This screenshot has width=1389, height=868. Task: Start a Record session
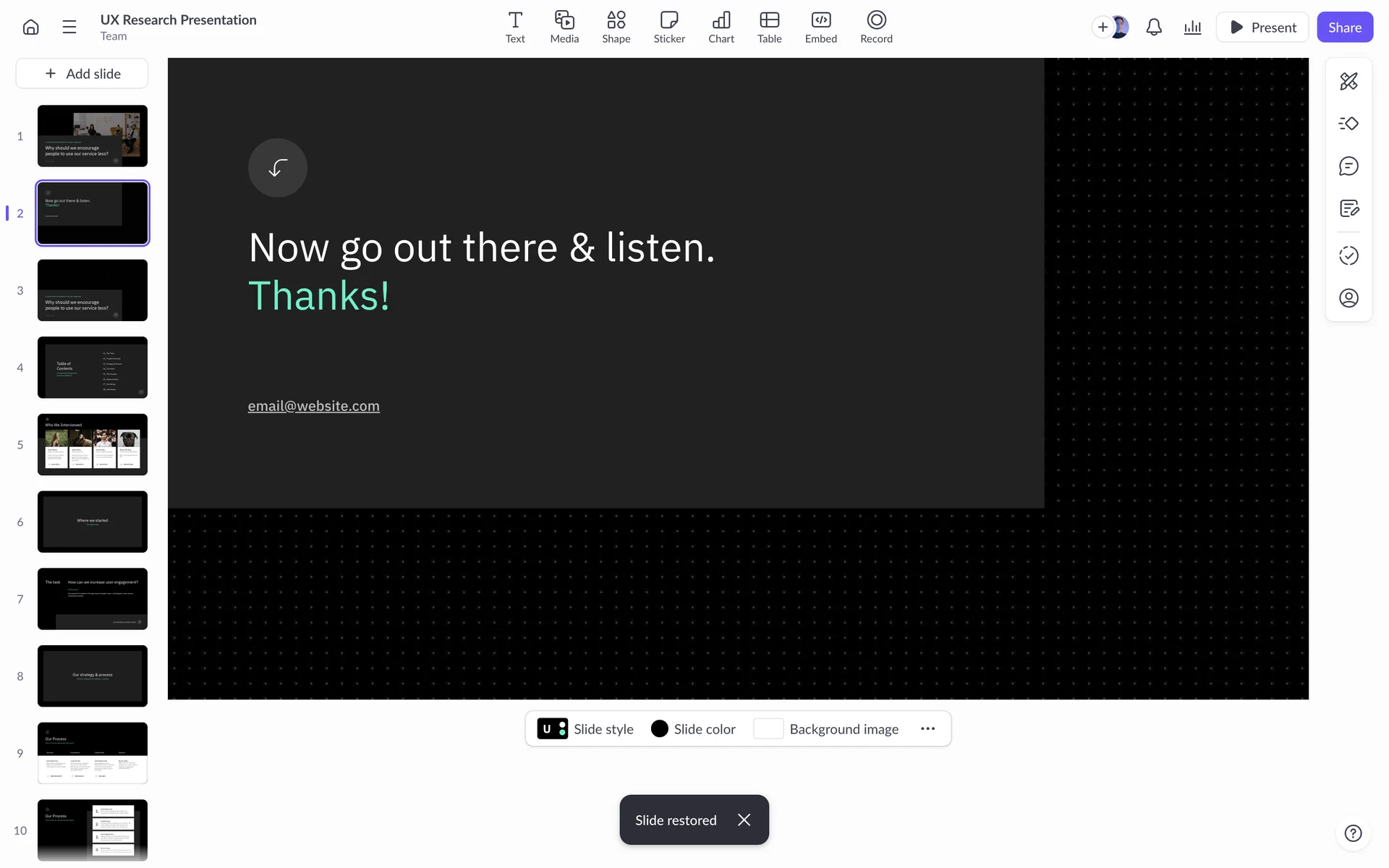pyautogui.click(x=876, y=27)
